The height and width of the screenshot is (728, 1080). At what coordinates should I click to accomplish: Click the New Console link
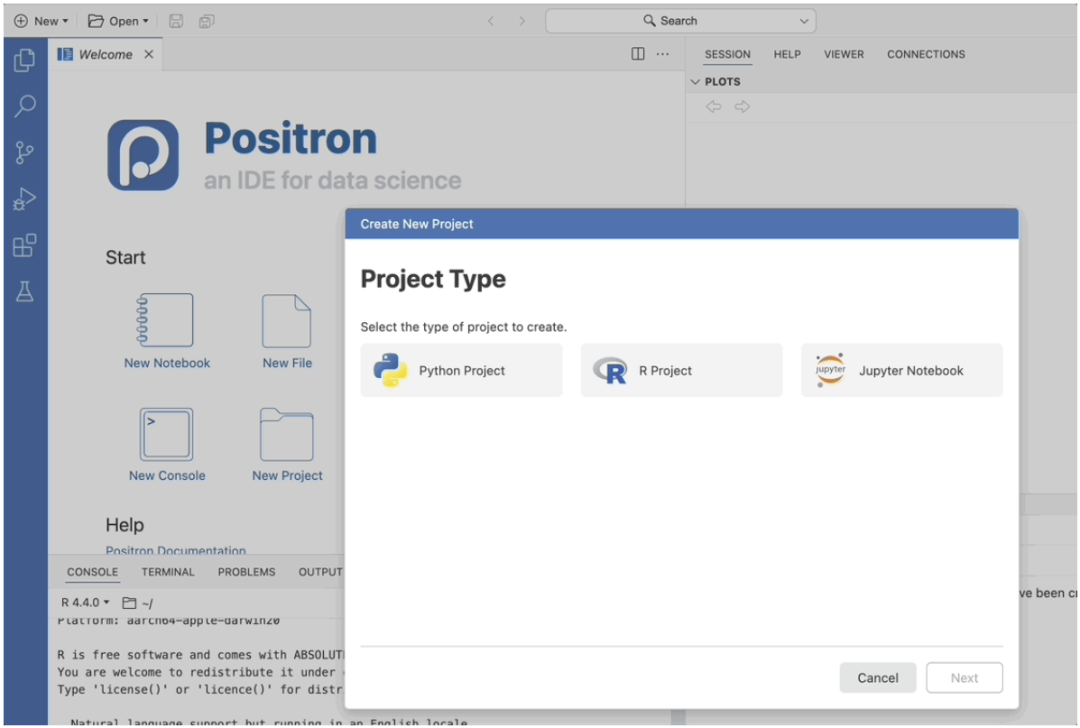[167, 475]
